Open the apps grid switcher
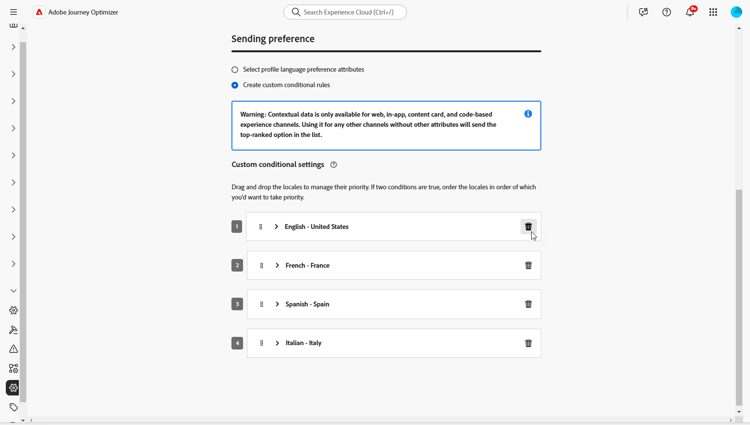The height and width of the screenshot is (425, 750). tap(713, 12)
